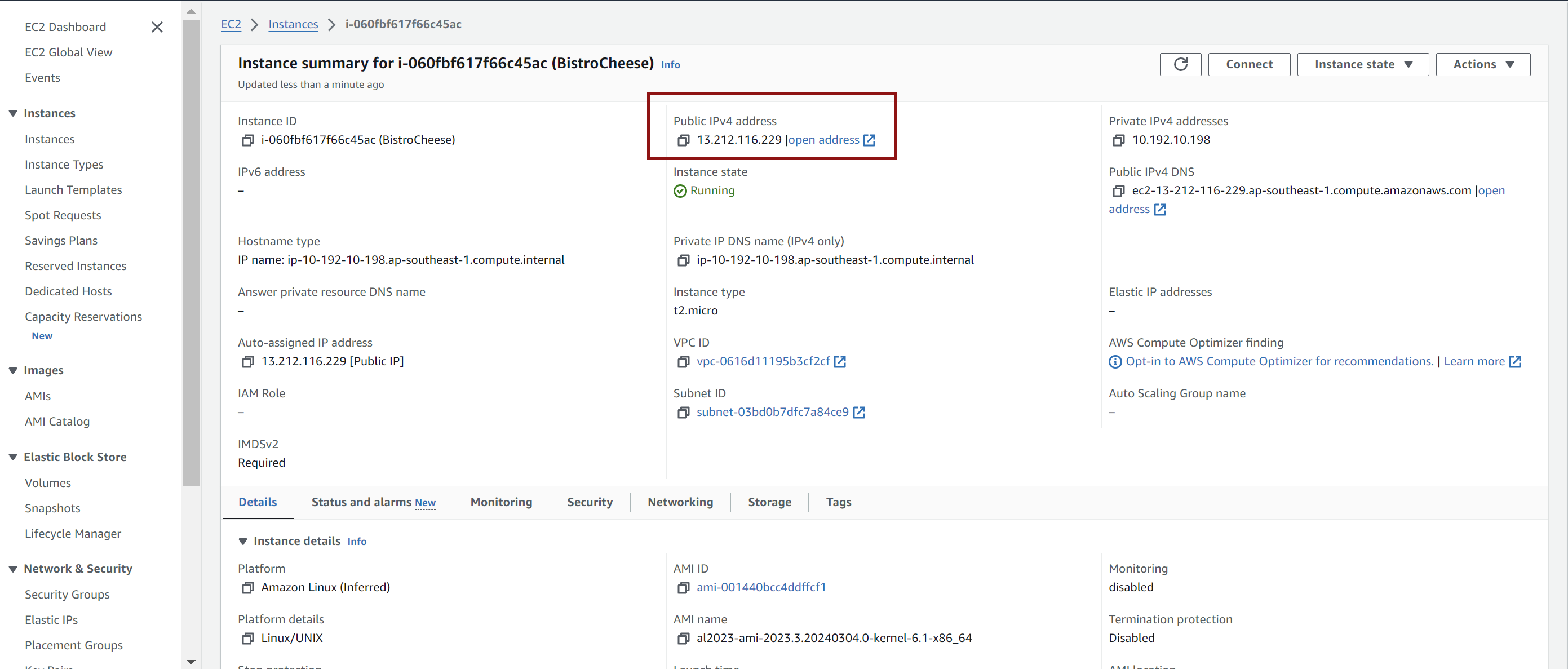Open Dedicated Hosts page
Viewport: 1568px width, 669px height.
click(68, 292)
